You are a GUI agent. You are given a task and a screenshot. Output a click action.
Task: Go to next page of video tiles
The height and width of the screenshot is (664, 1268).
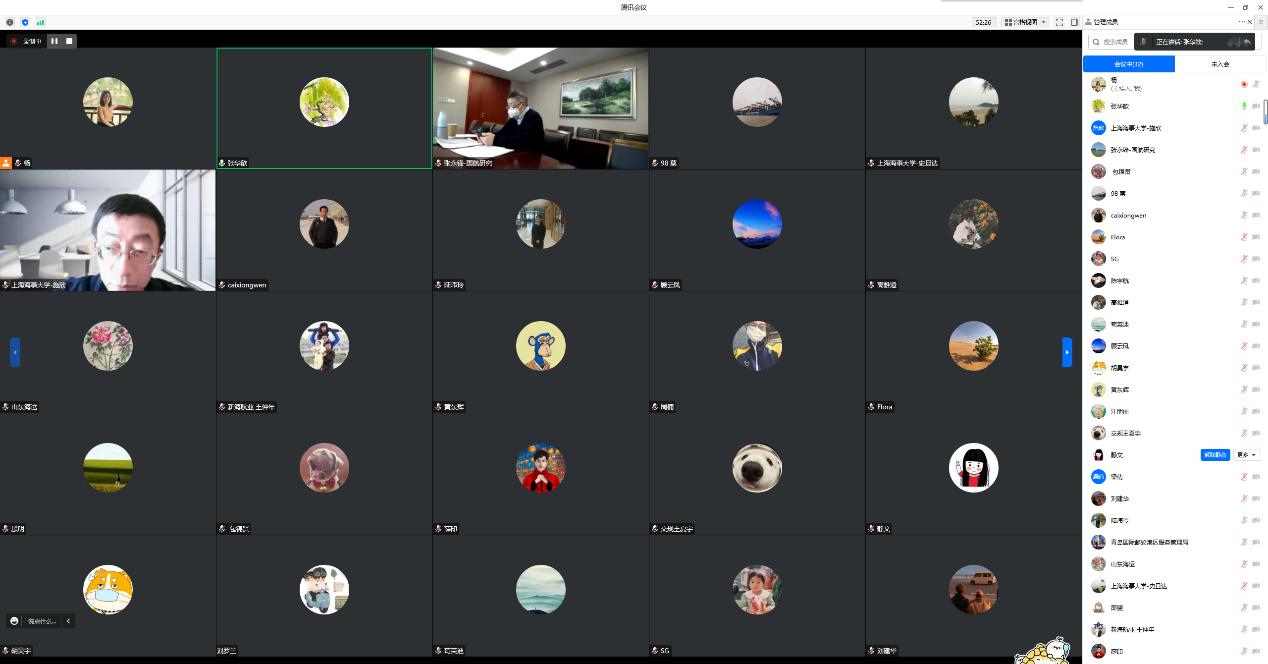click(1067, 352)
